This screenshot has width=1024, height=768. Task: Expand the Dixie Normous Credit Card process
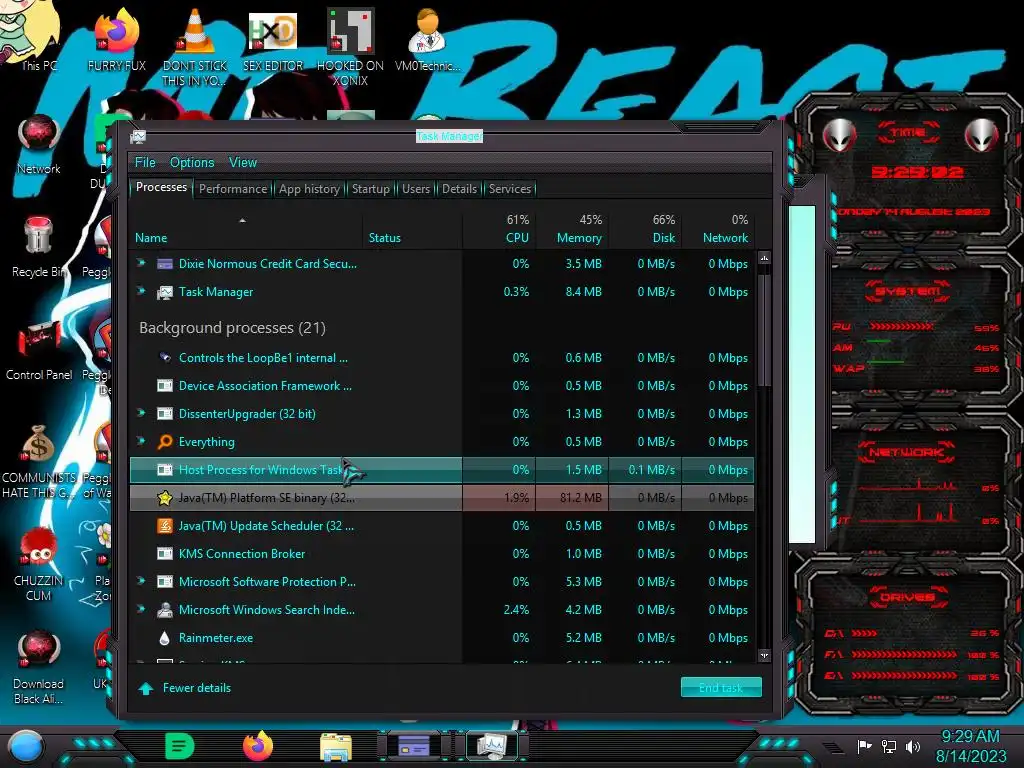tap(141, 263)
